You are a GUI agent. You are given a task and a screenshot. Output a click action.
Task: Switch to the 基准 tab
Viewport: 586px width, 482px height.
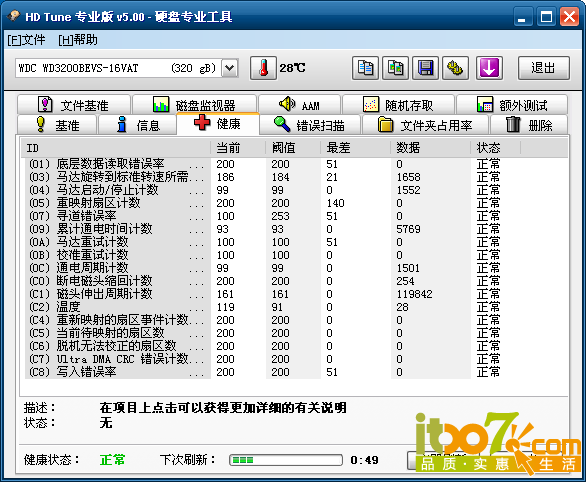click(57, 125)
